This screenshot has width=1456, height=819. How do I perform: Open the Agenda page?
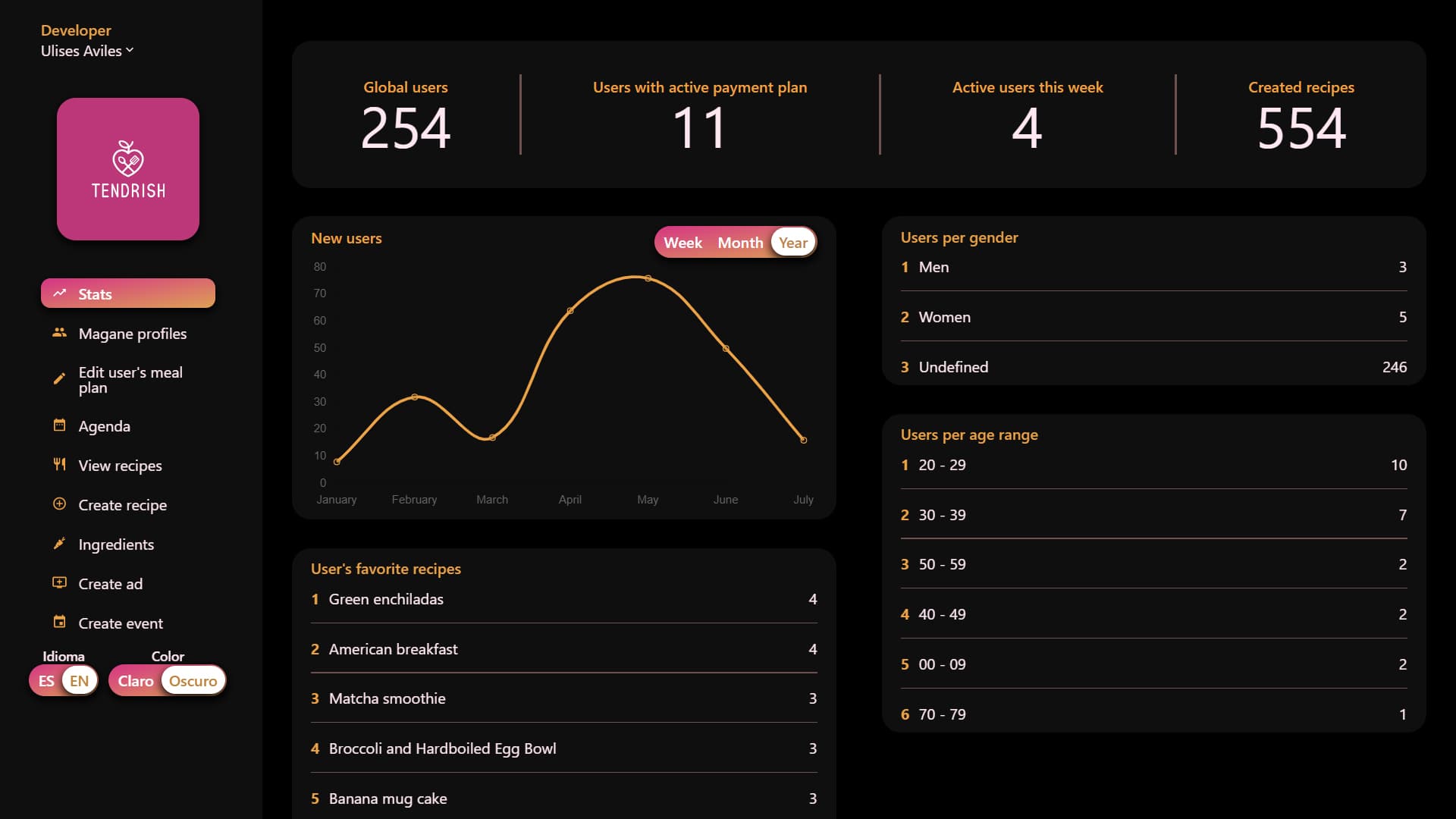coord(128,426)
